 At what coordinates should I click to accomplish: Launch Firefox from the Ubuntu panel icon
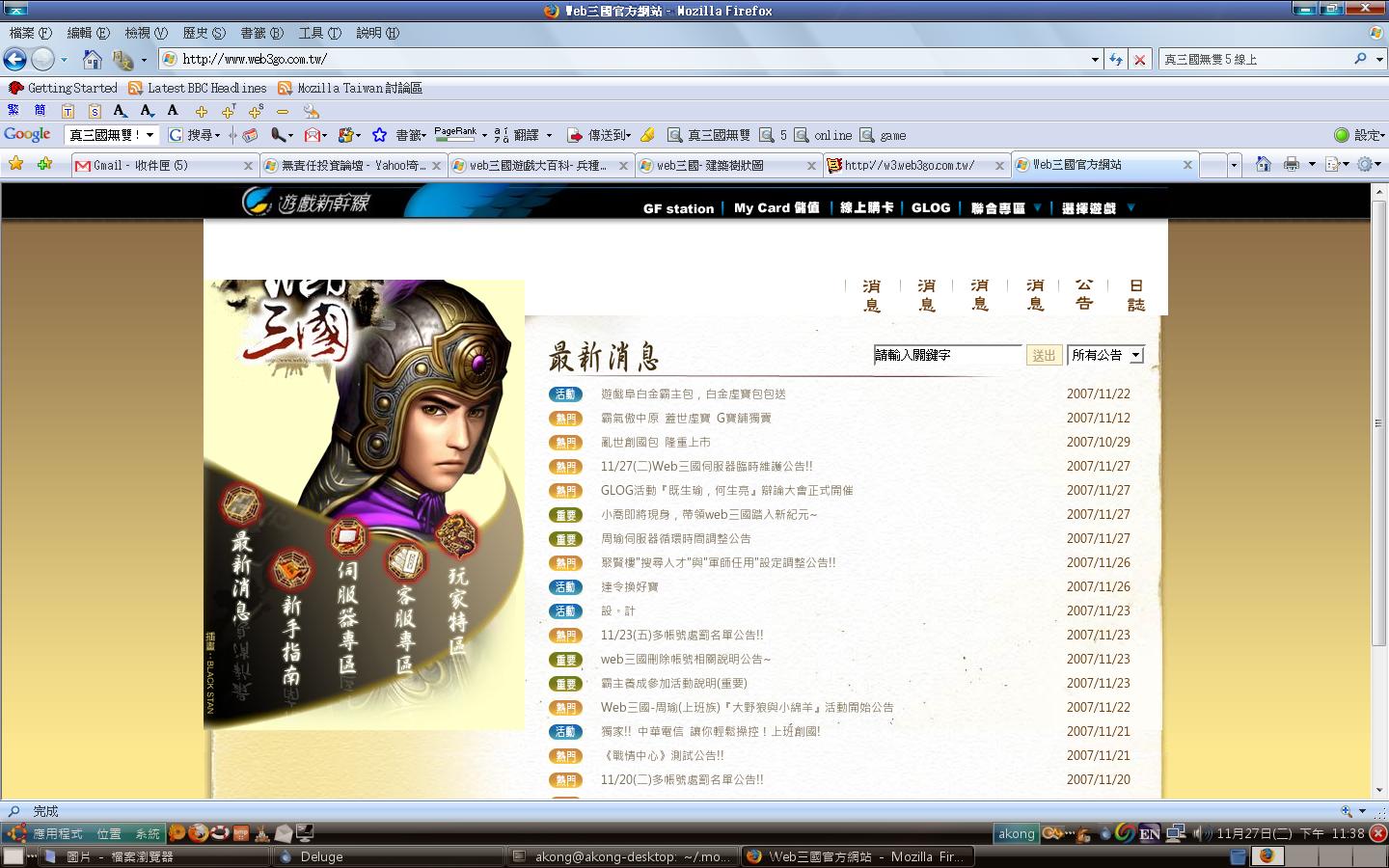199,833
